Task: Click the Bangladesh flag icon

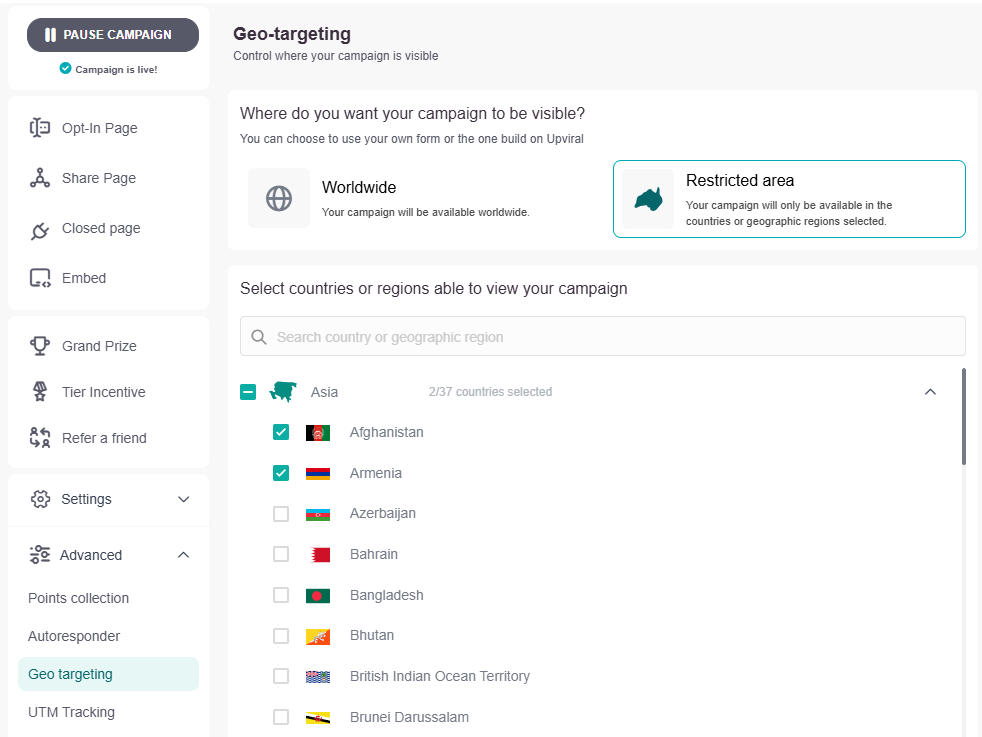Action: [x=318, y=595]
